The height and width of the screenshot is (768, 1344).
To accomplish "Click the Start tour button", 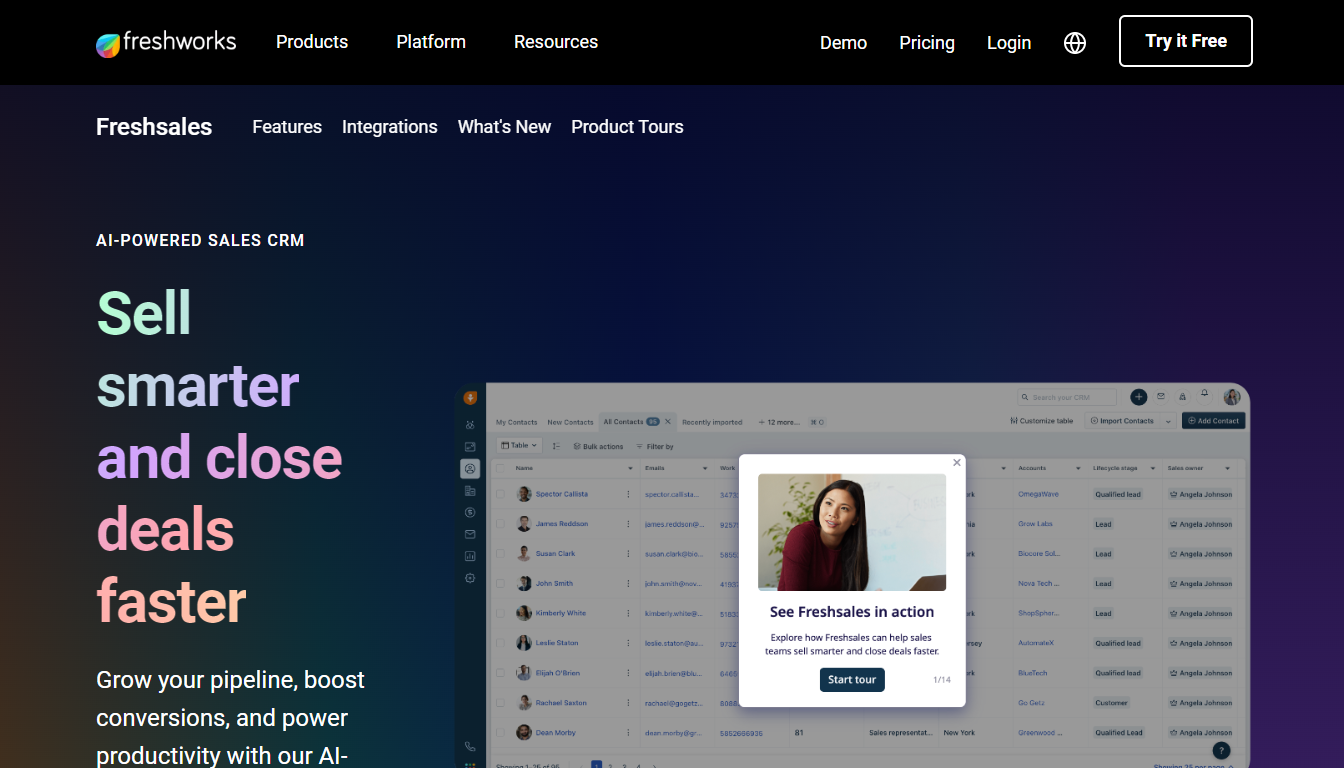I will click(x=852, y=680).
